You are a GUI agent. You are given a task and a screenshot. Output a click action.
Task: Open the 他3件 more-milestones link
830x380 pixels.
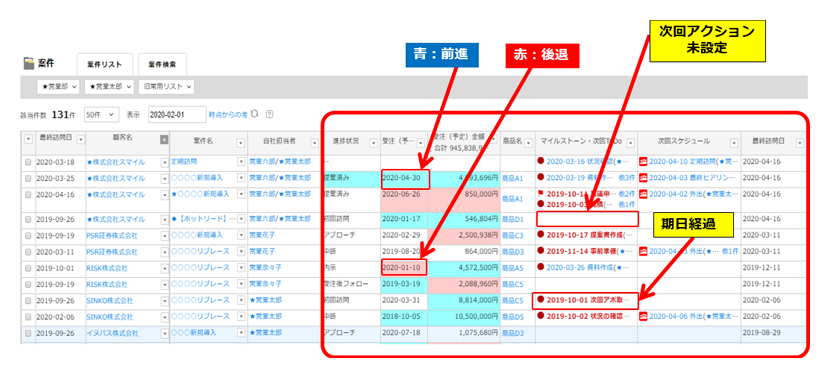click(627, 178)
